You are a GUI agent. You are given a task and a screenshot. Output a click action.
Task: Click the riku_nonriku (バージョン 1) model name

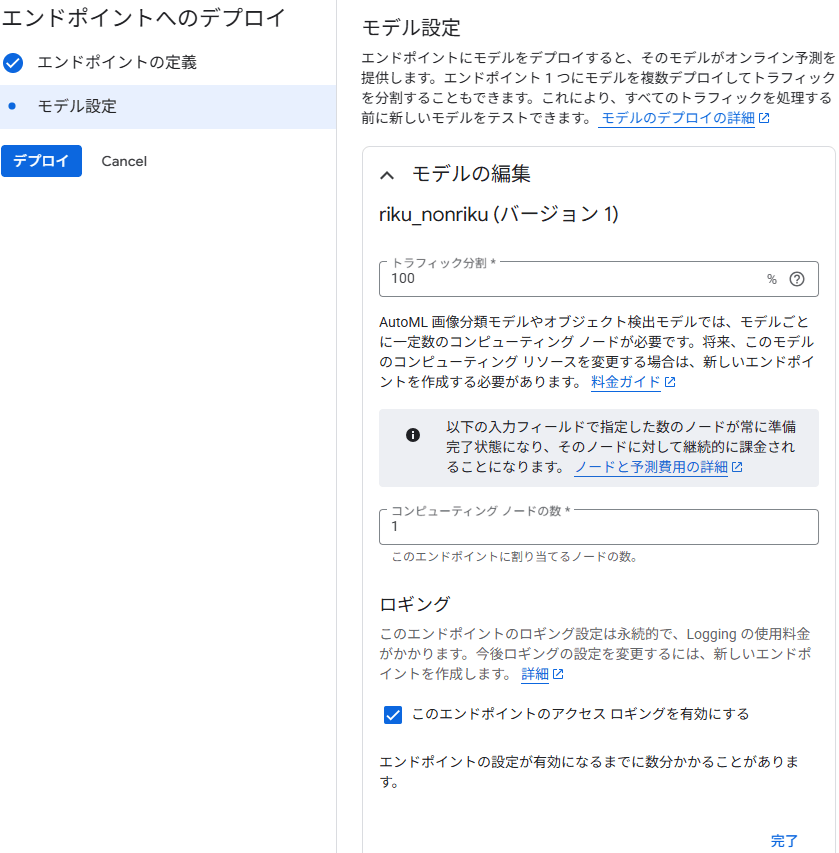coord(499,214)
